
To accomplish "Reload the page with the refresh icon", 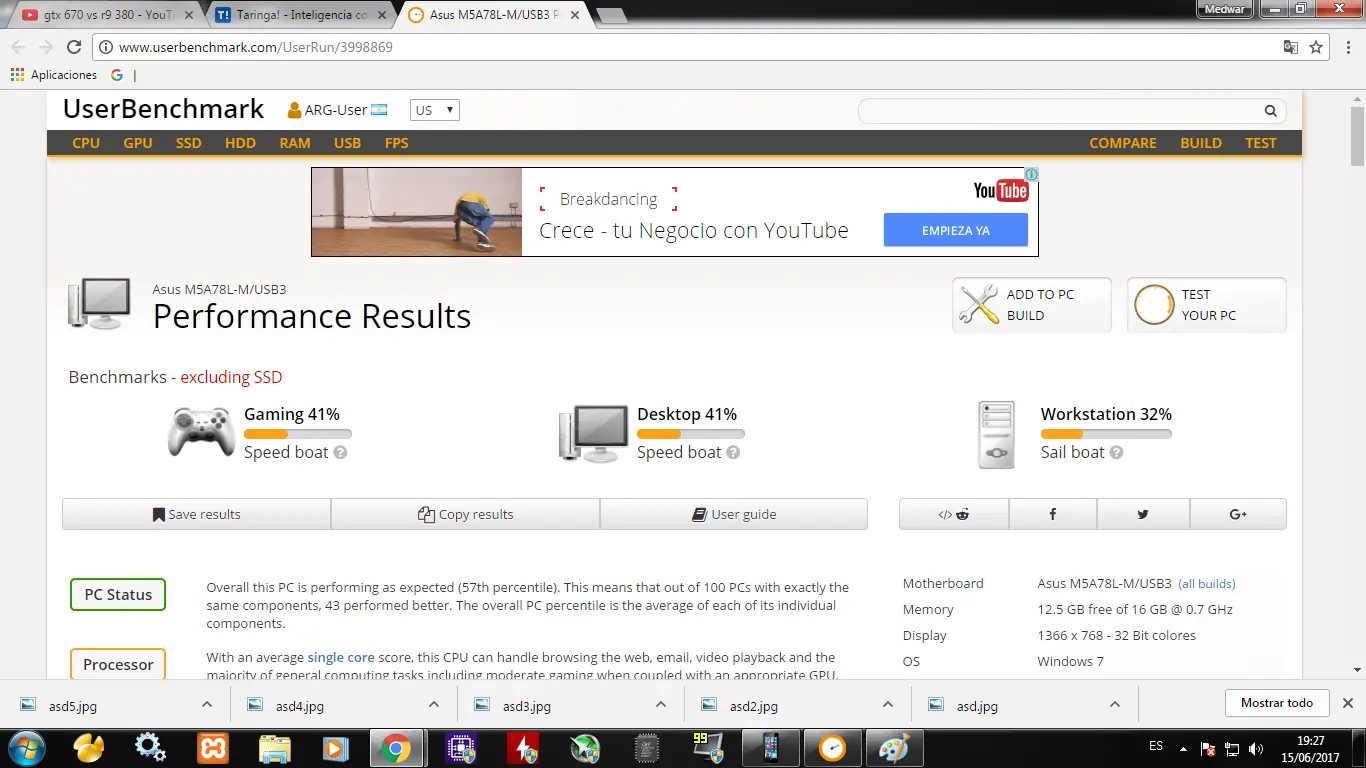I will [x=73, y=47].
